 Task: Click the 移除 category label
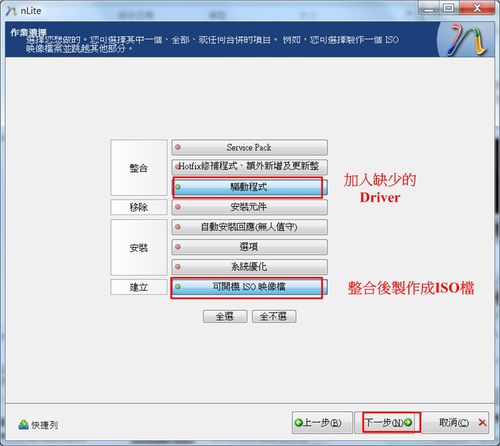click(139, 207)
